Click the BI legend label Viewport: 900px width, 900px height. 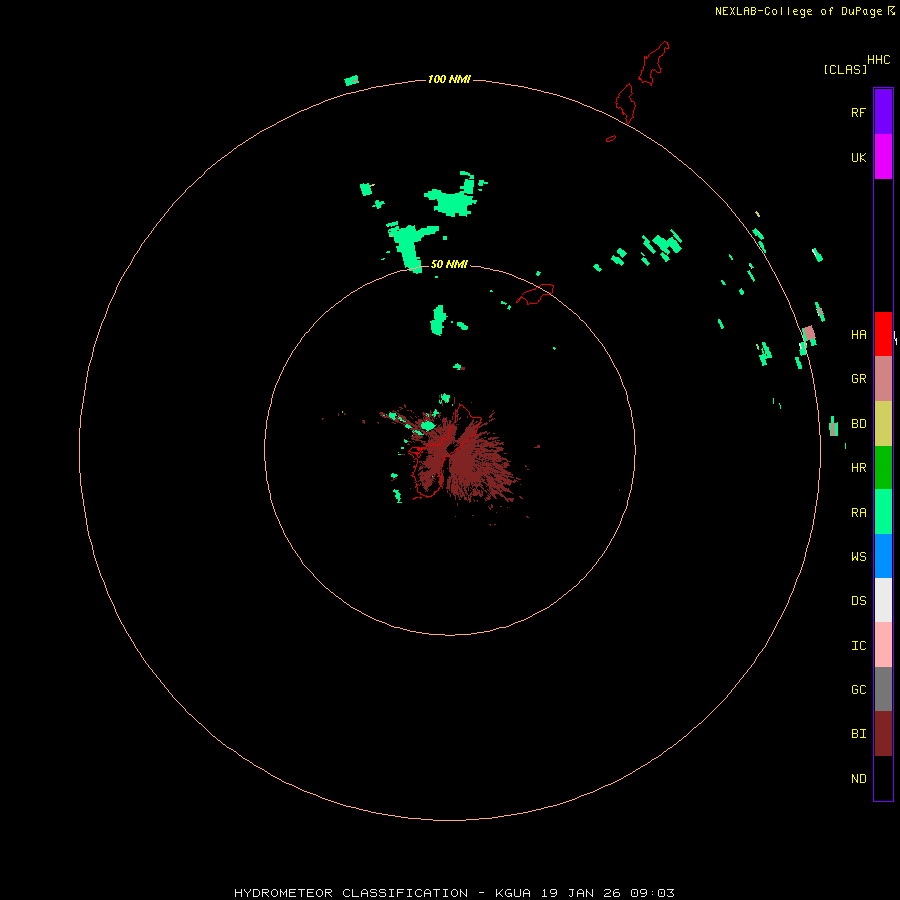point(858,734)
